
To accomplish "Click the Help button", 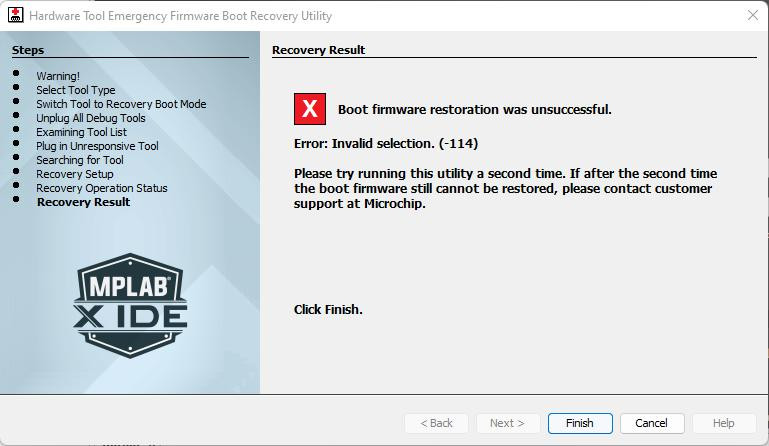I will (x=723, y=423).
